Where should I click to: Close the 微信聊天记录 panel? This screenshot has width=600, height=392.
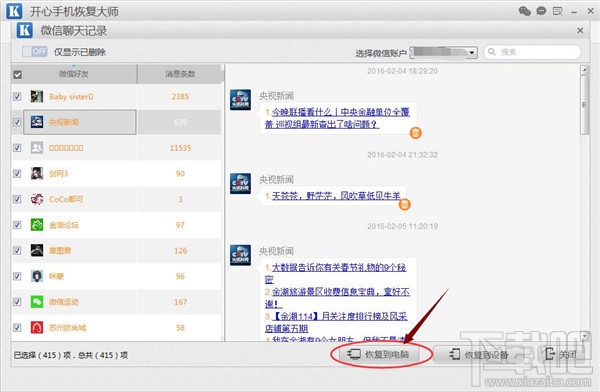tap(580, 30)
